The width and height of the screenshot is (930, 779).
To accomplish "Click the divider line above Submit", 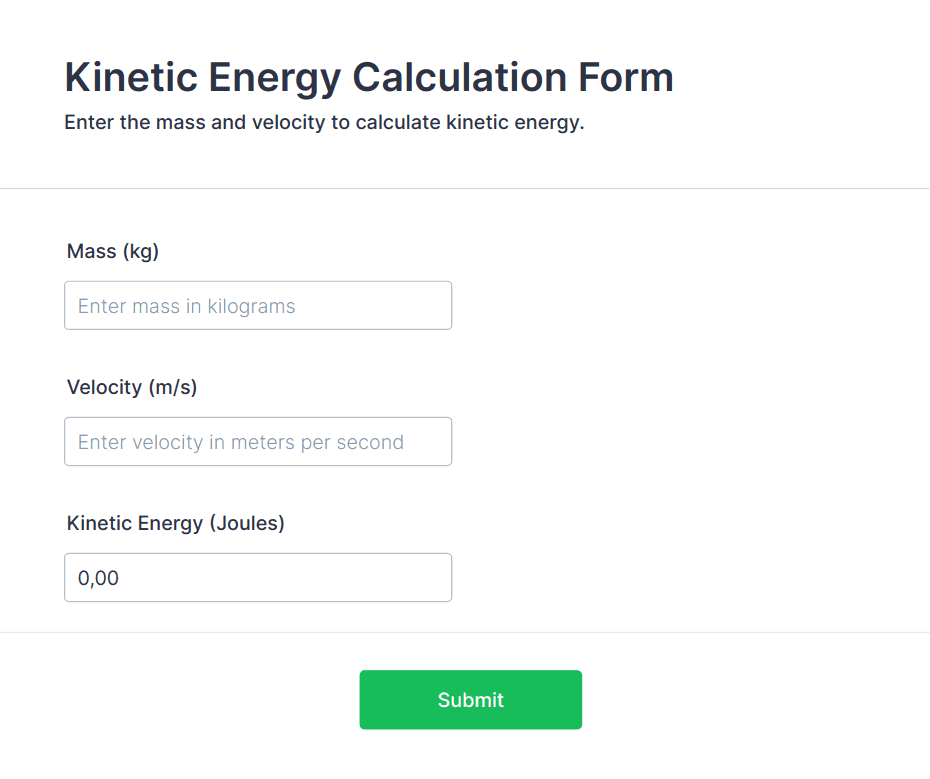I will (x=465, y=632).
